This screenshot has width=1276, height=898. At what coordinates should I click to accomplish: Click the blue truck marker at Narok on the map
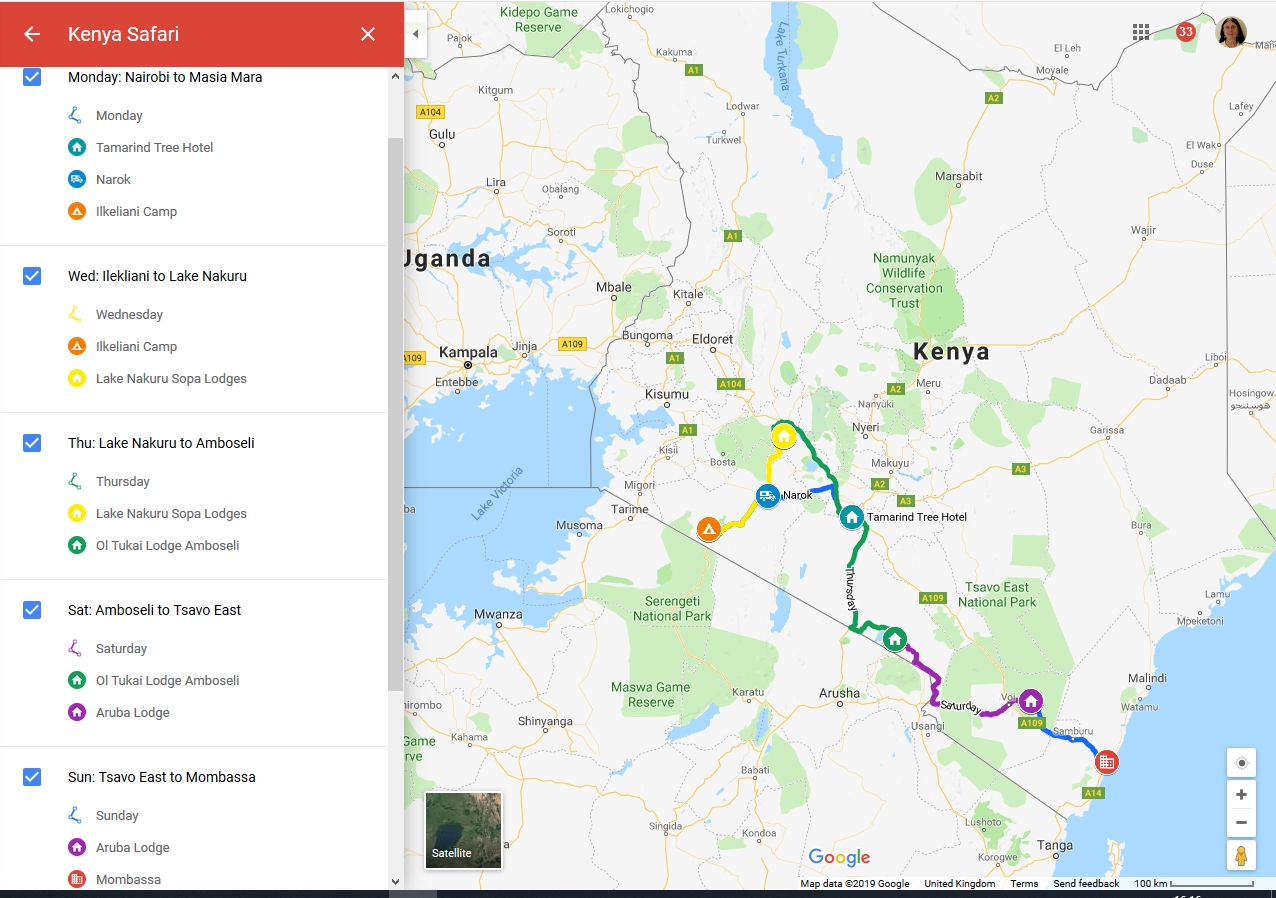pyautogui.click(x=768, y=495)
